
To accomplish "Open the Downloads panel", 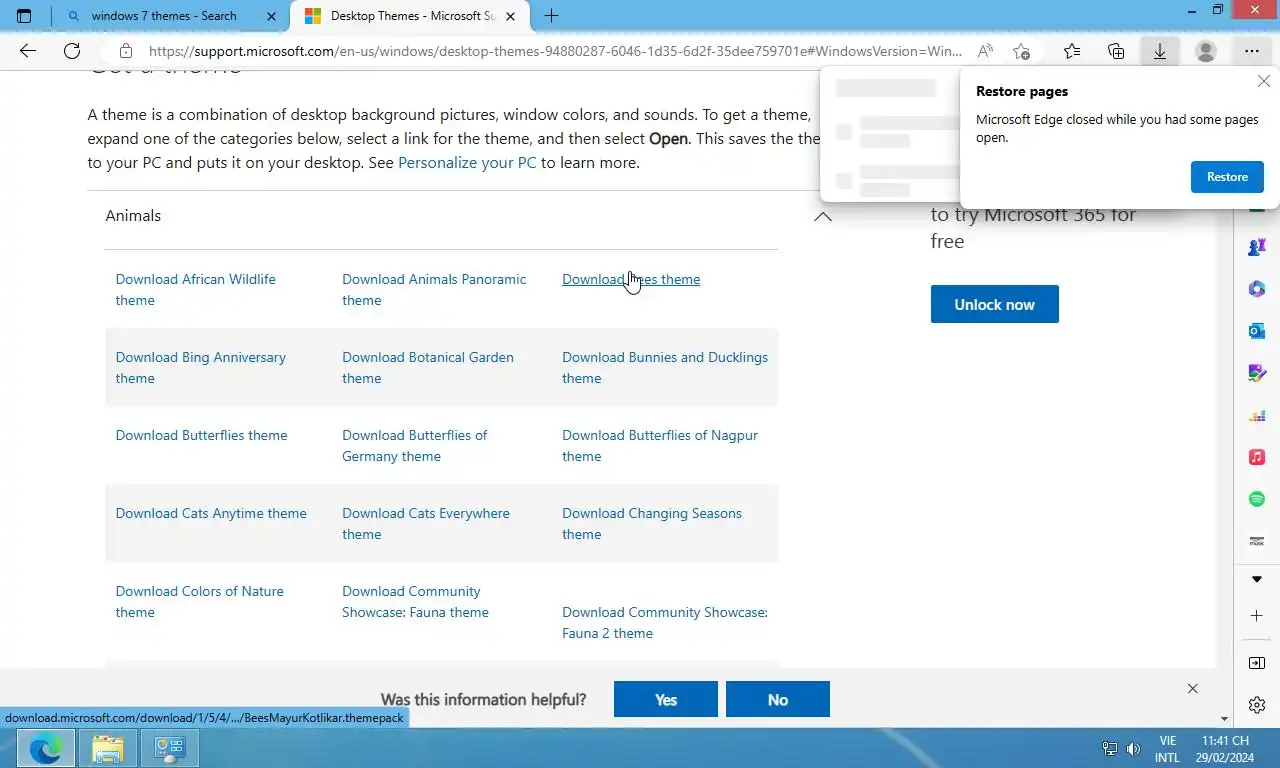I will click(x=1160, y=51).
